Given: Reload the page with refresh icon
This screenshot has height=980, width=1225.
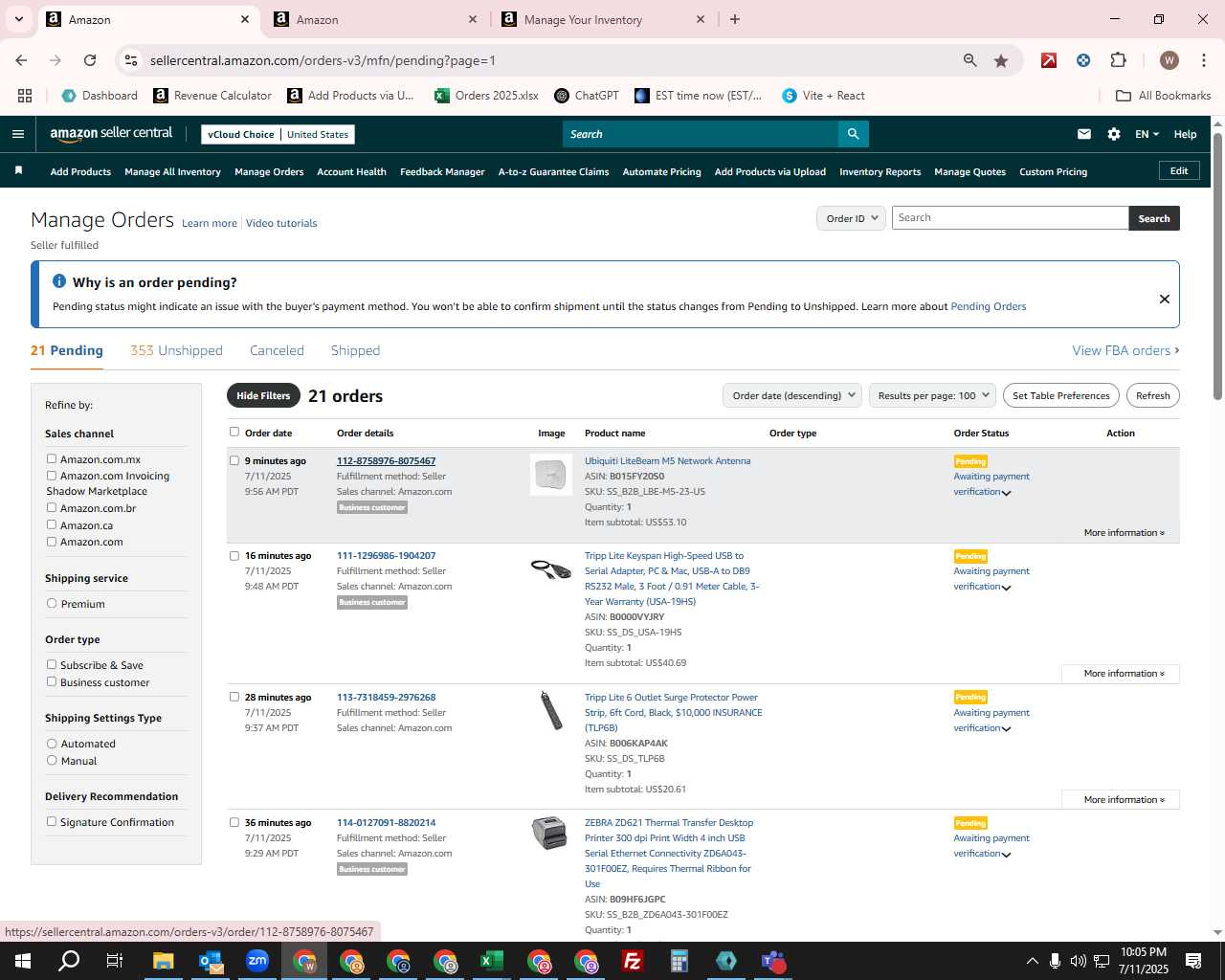Looking at the screenshot, I should pyautogui.click(x=90, y=60).
